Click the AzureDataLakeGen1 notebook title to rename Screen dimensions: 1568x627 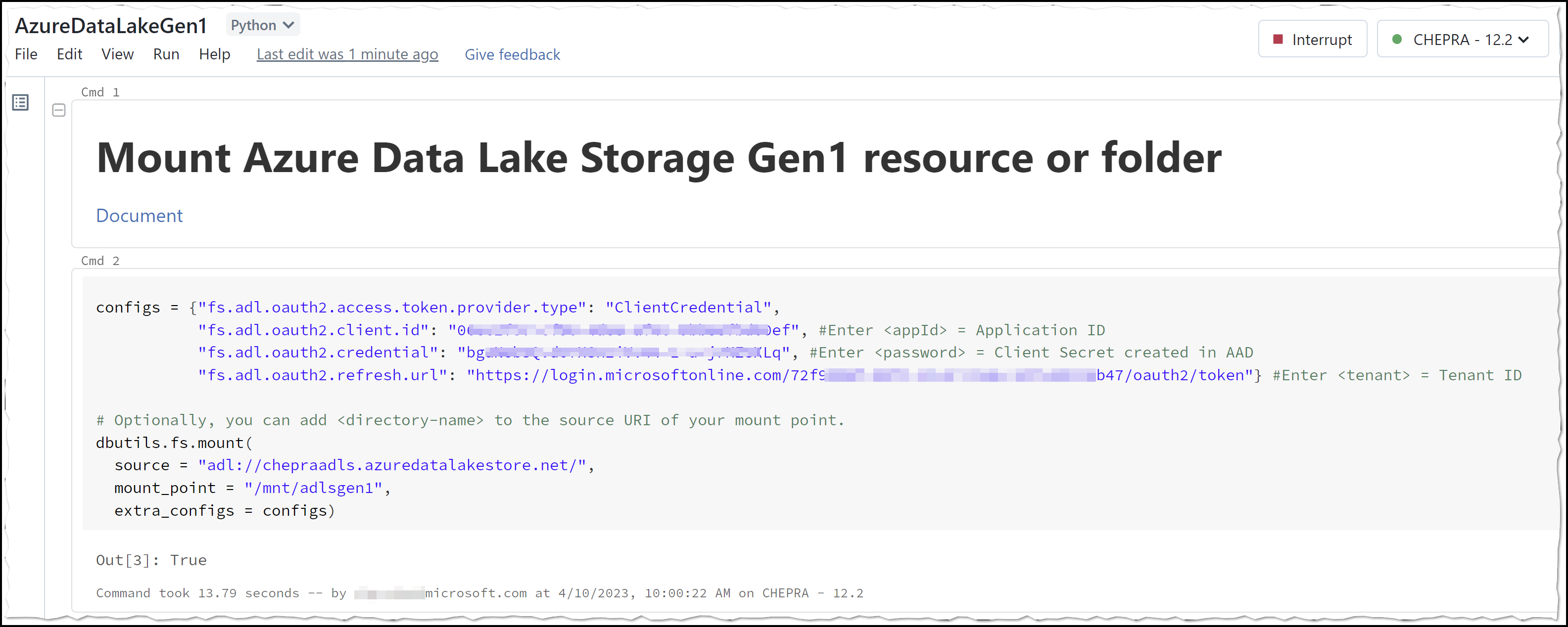tap(111, 26)
